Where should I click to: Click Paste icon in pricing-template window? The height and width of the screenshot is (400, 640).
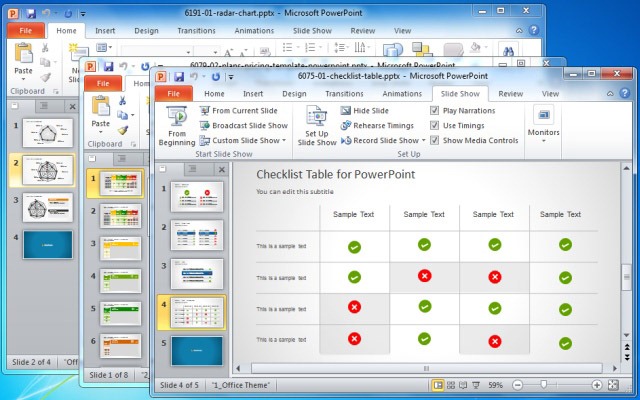pos(100,107)
